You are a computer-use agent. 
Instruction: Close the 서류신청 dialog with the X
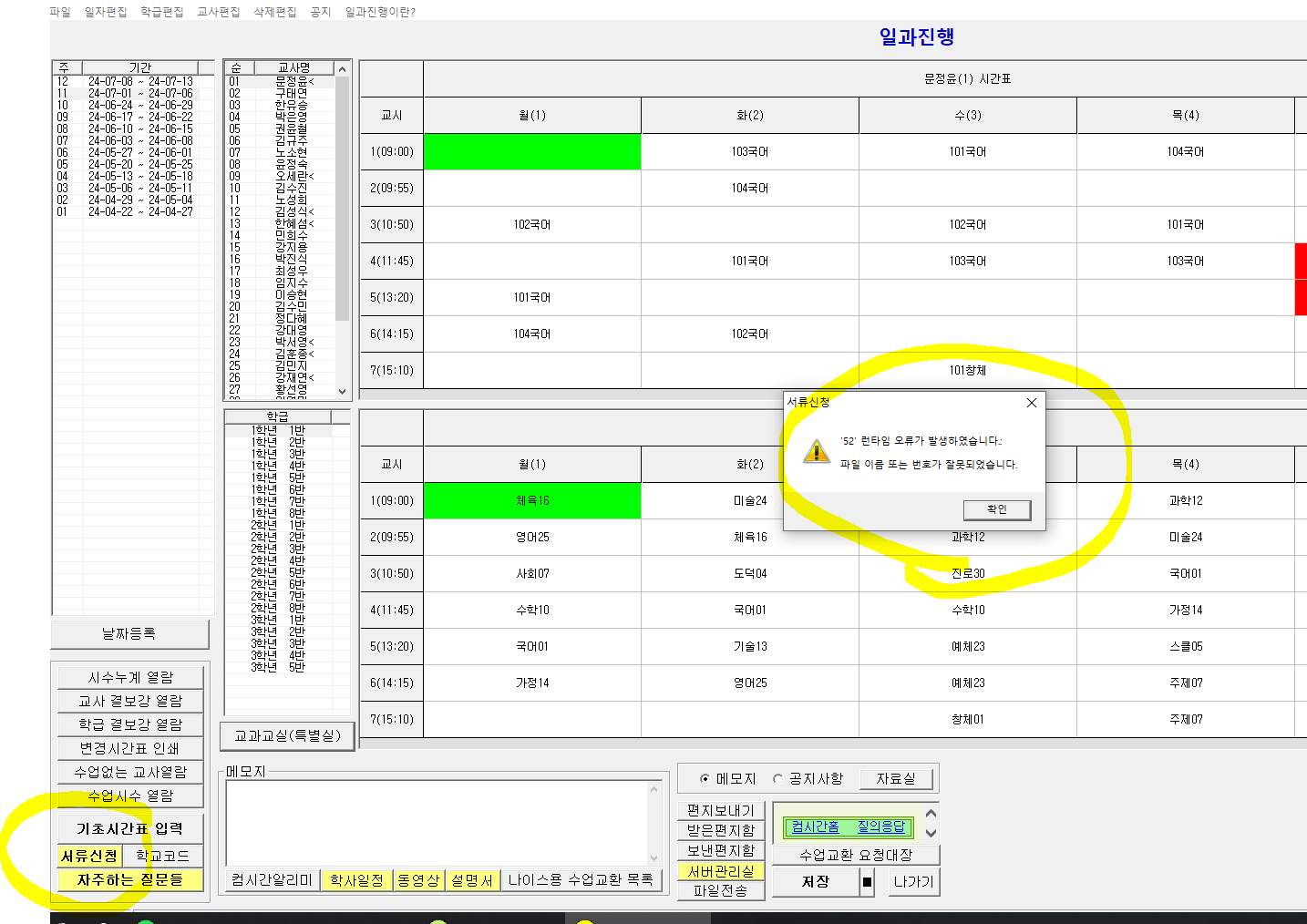coord(1032,403)
